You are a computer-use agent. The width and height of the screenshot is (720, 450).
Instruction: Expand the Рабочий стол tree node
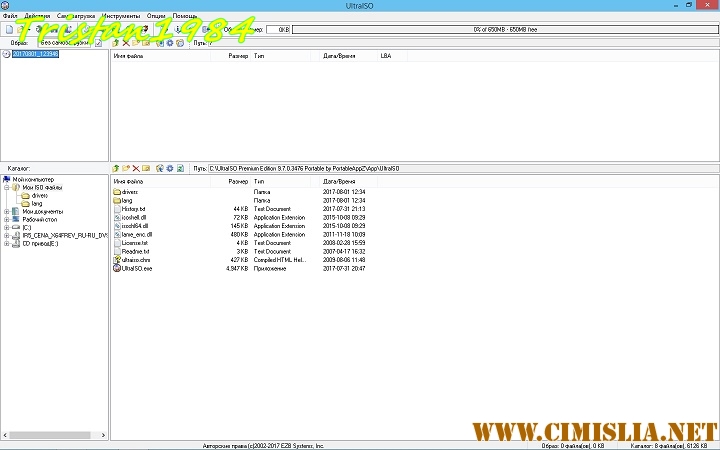point(7,219)
